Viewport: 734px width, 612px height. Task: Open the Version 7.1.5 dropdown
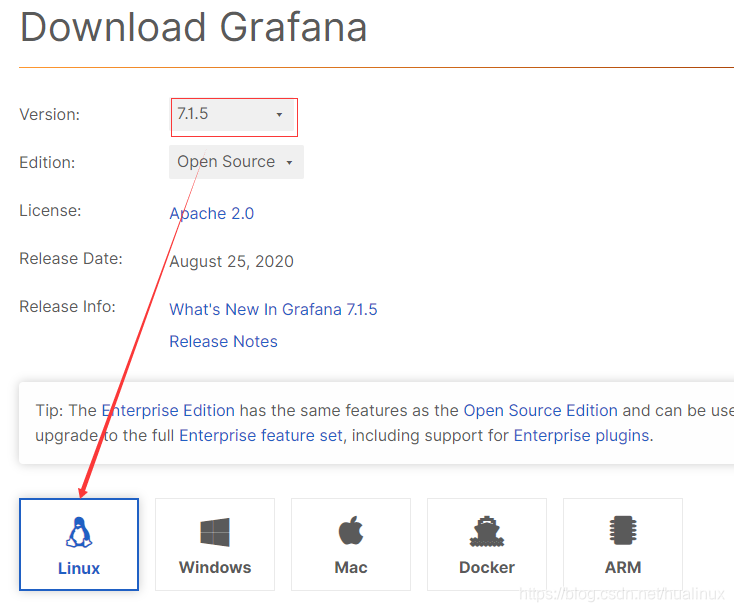[232, 115]
